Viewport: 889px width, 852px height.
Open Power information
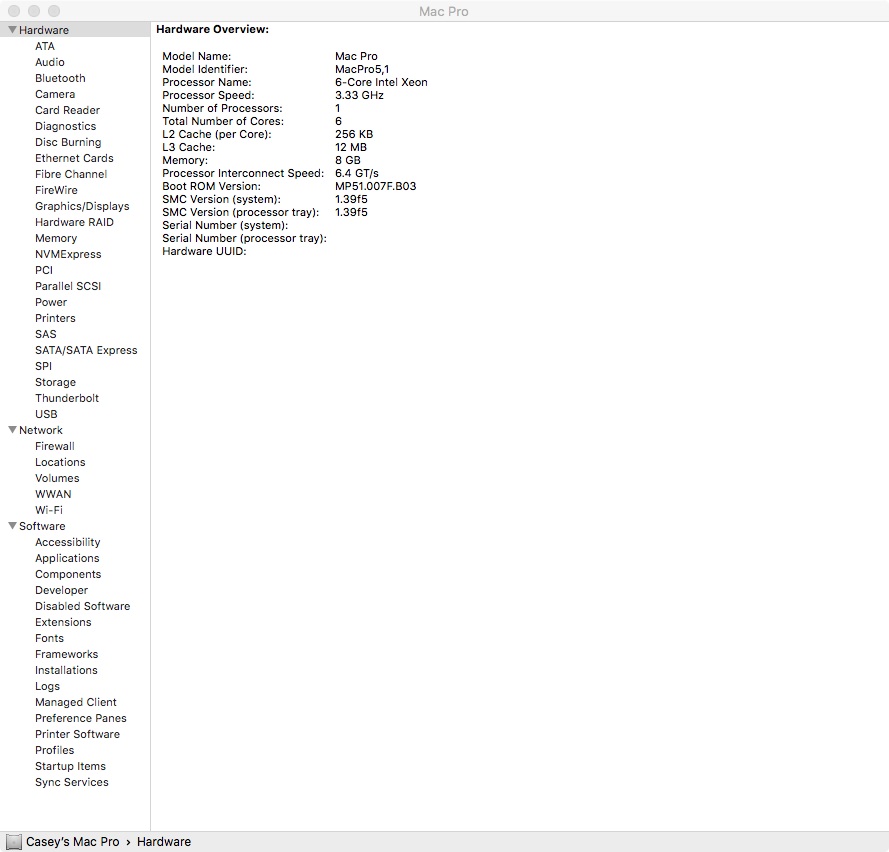click(51, 302)
